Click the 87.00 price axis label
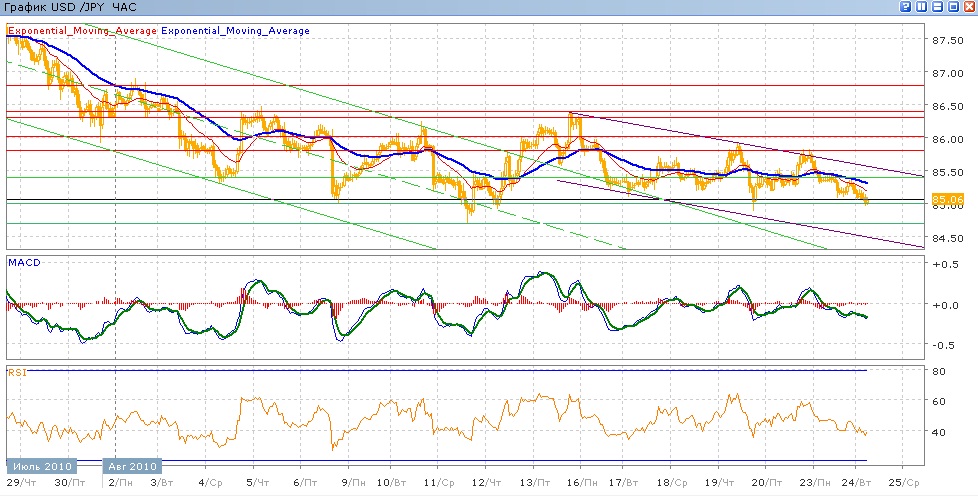The height and width of the screenshot is (496, 978). pos(947,73)
